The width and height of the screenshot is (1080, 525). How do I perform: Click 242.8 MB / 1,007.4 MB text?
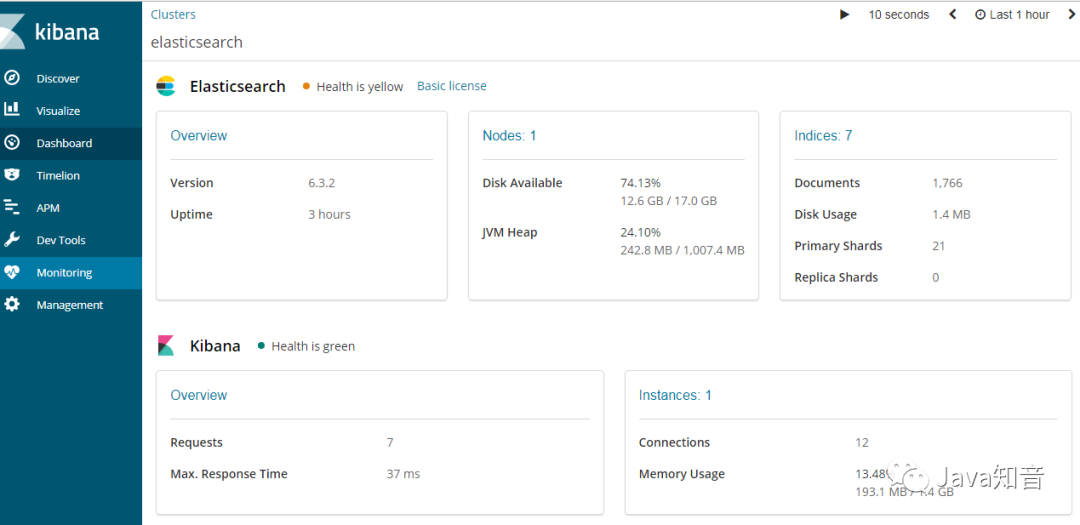coord(682,250)
